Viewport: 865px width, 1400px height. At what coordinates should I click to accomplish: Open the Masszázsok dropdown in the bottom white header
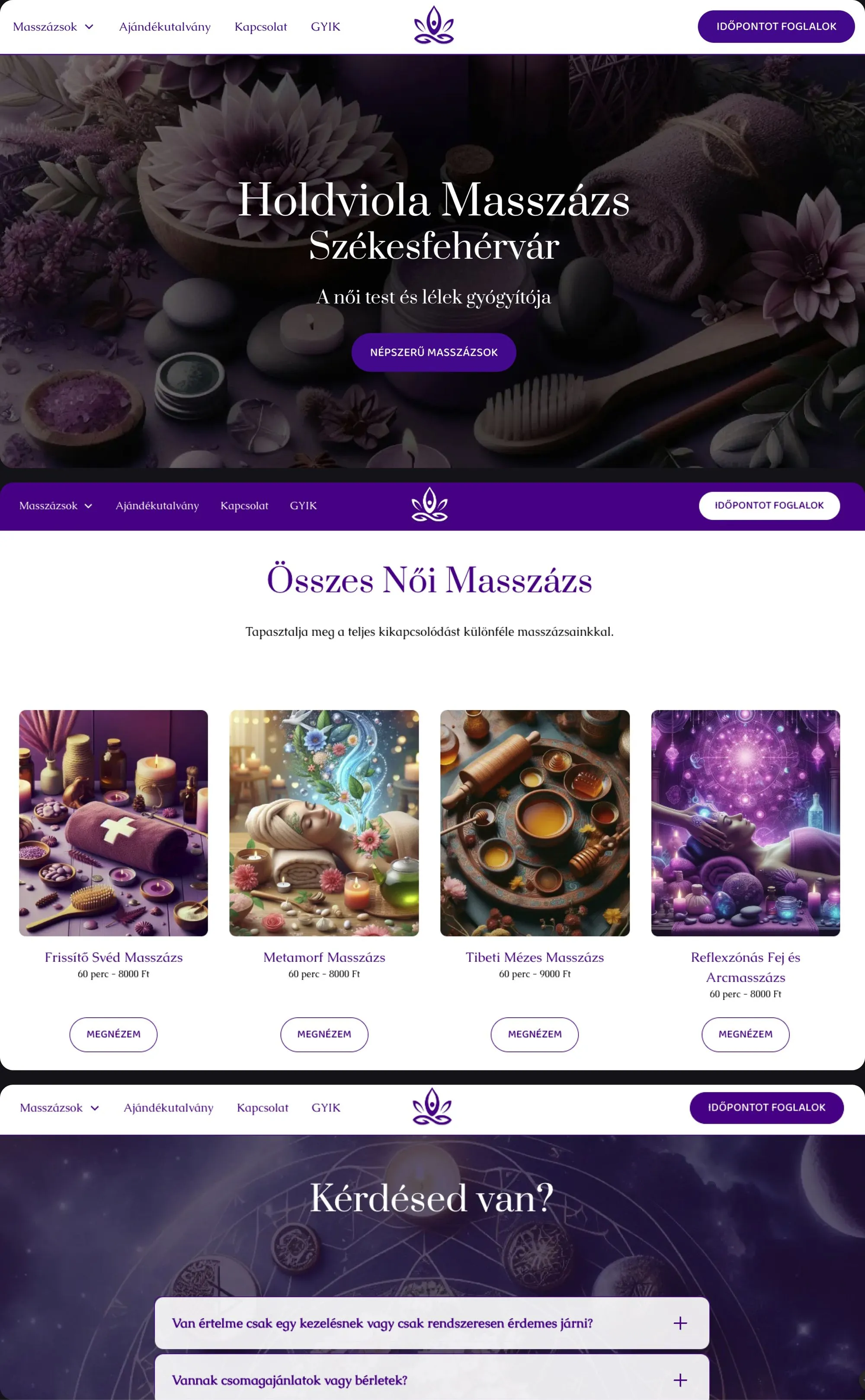click(x=60, y=1108)
